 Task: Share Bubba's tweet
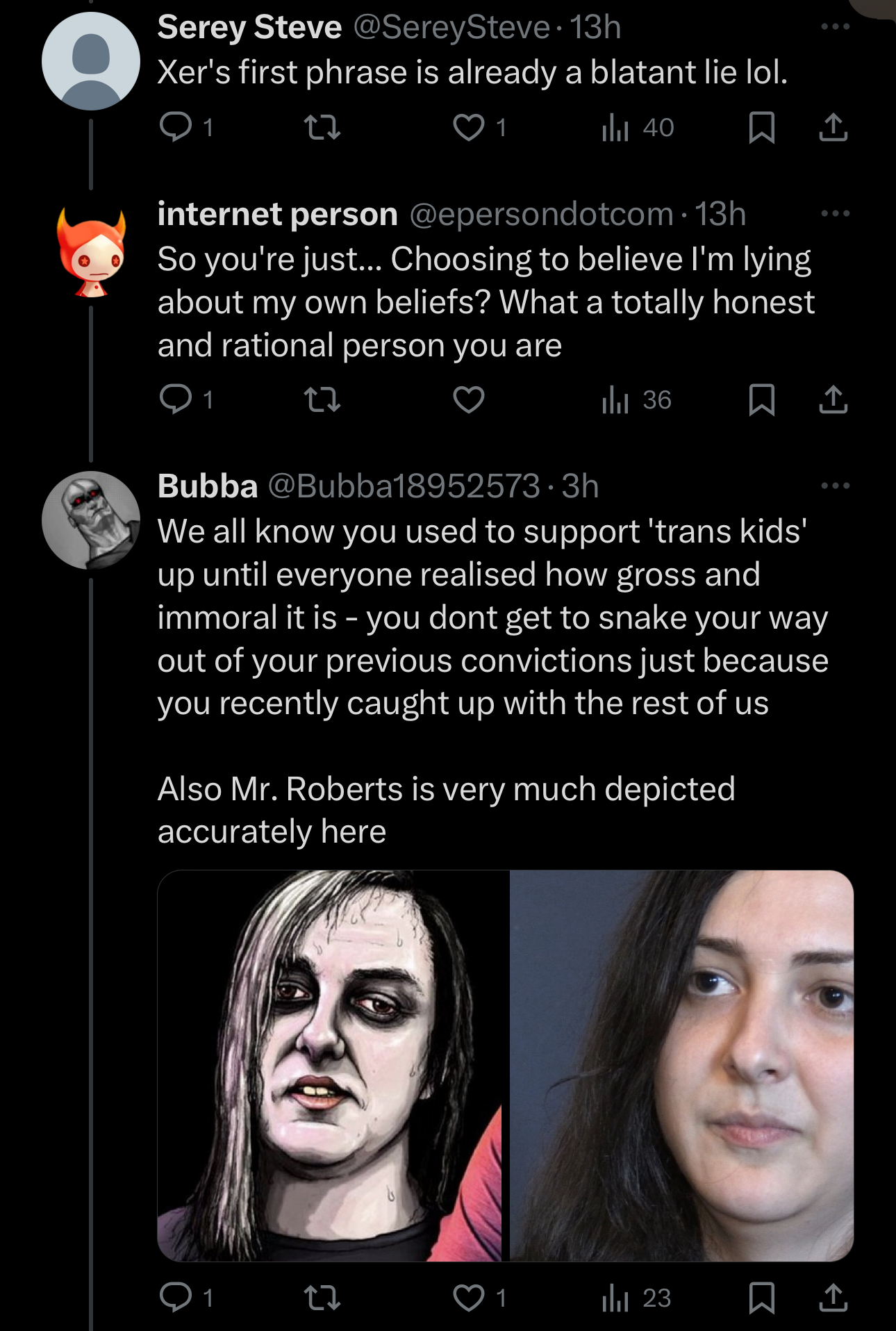click(833, 1297)
